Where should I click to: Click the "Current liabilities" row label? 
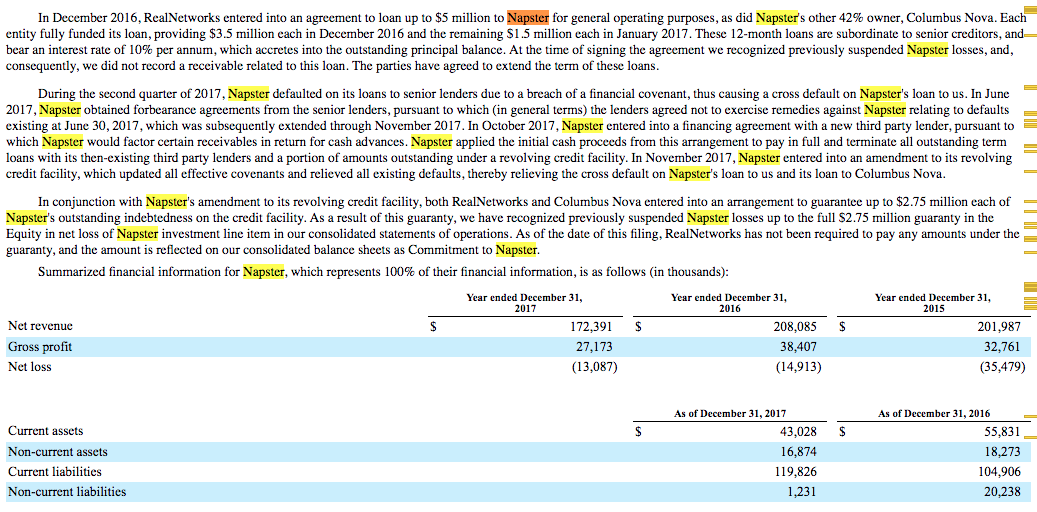point(55,472)
